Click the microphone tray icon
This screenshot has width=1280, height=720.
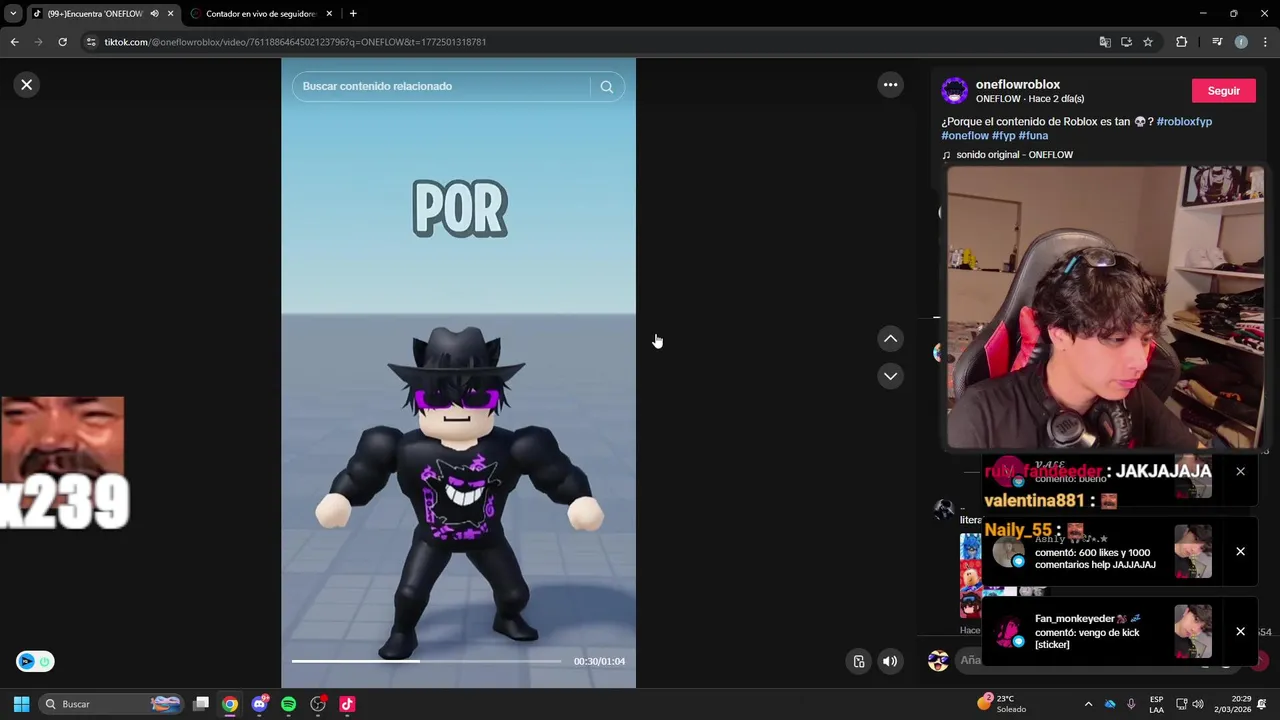coord(1131,704)
